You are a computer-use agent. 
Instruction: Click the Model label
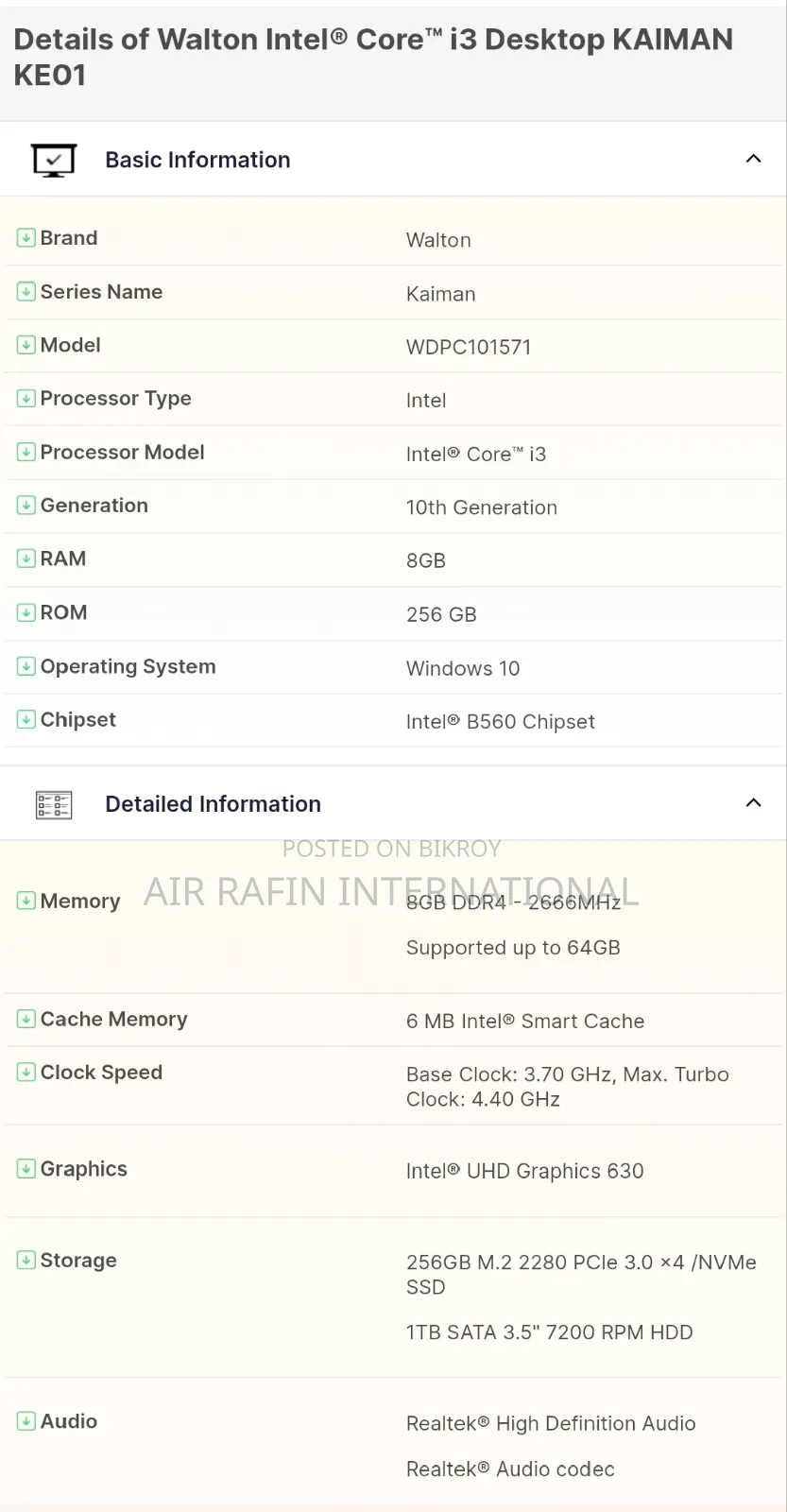(x=70, y=345)
